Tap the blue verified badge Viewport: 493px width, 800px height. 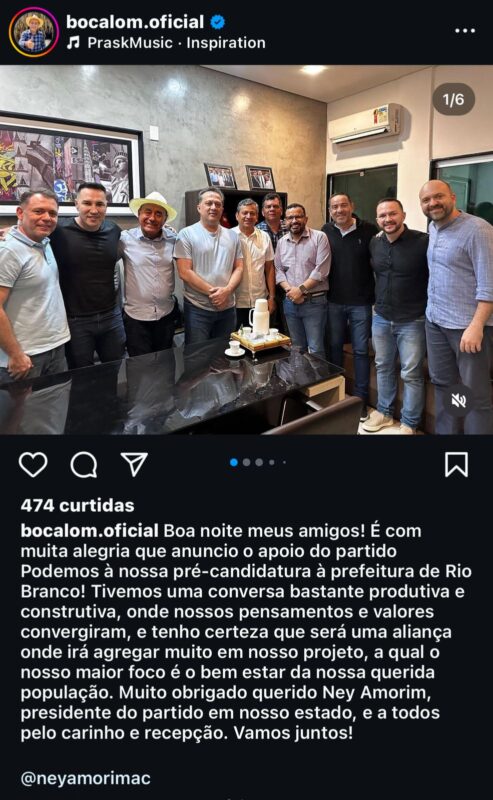(218, 22)
